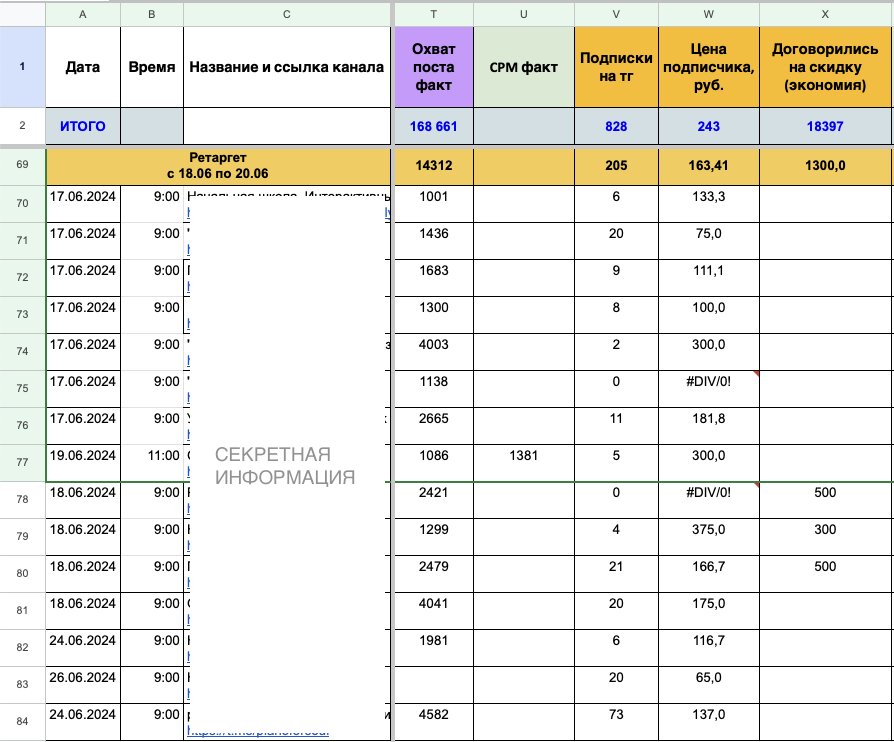The width and height of the screenshot is (894, 742).
Task: Select the 'ИТОГО' cell
Action: [83, 126]
